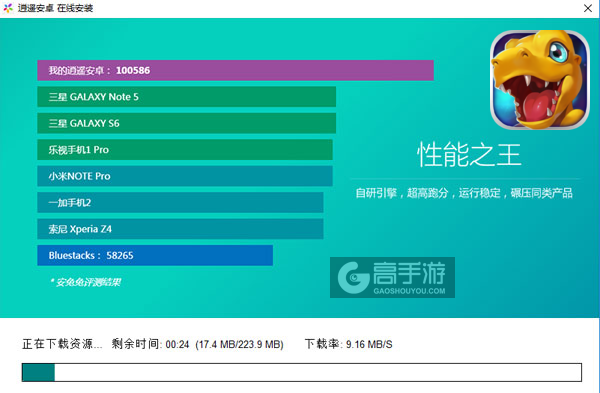
Task: Select the 一加手机2 bar
Action: click(x=180, y=202)
